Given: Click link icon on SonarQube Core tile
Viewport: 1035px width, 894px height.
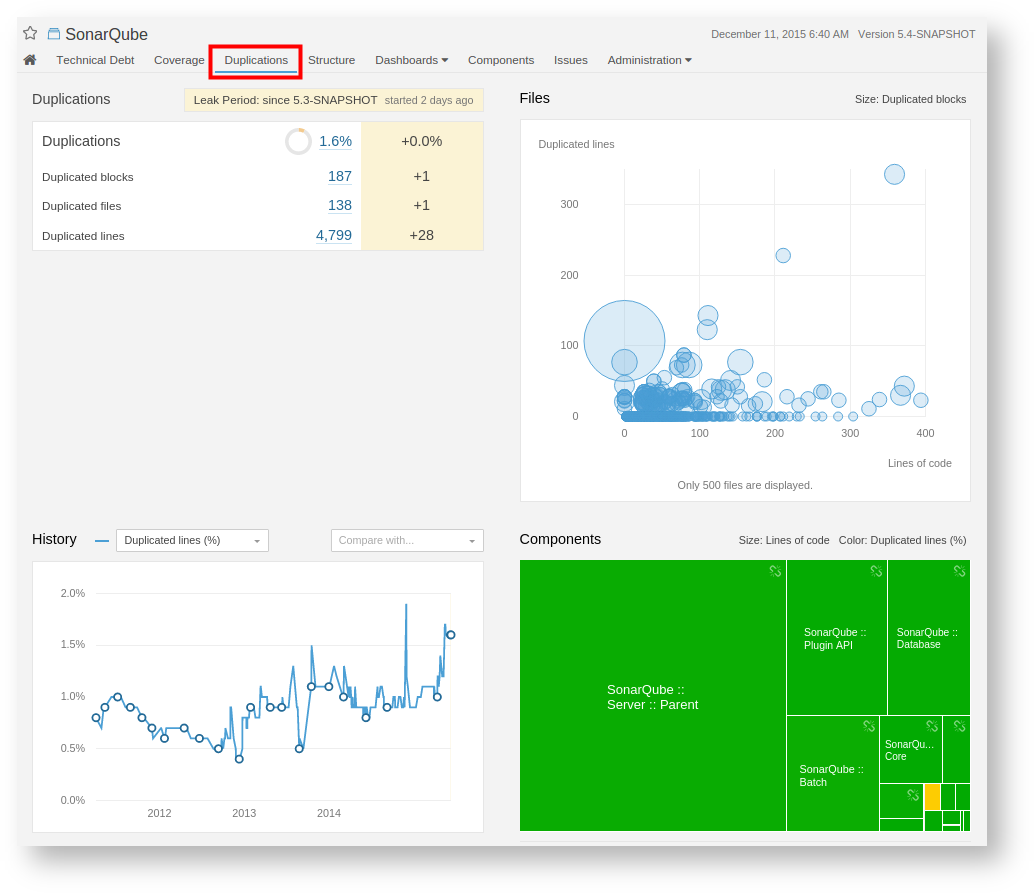Looking at the screenshot, I should click(x=932, y=726).
